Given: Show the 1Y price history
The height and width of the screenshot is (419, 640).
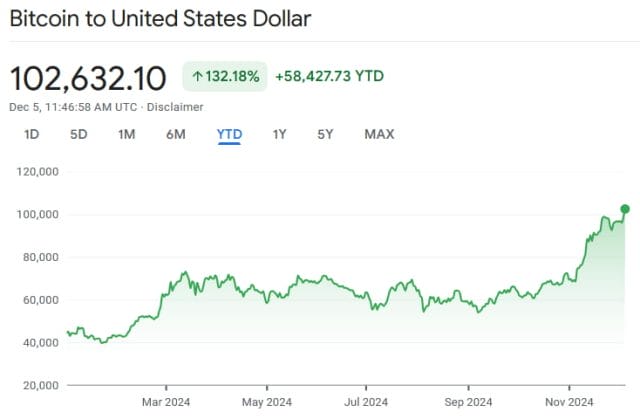Looking at the screenshot, I should 280,134.
